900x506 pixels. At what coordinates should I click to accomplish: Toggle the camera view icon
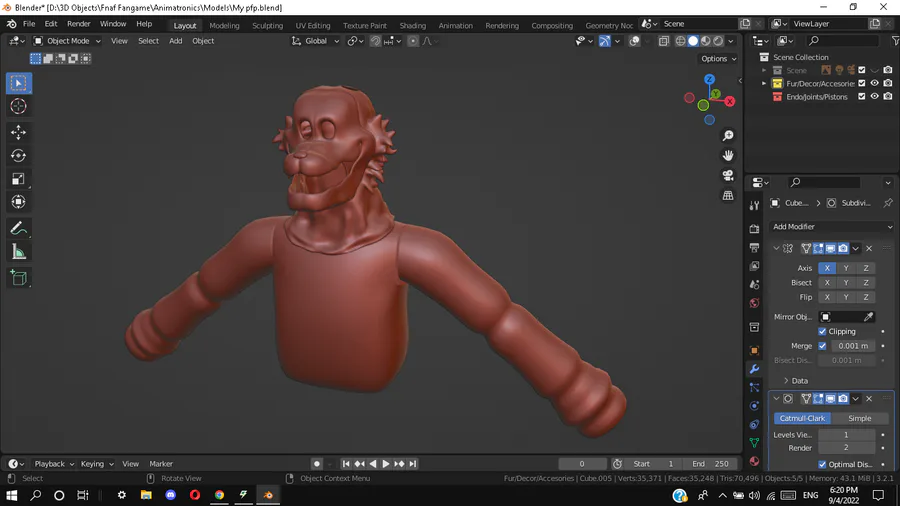tap(728, 176)
